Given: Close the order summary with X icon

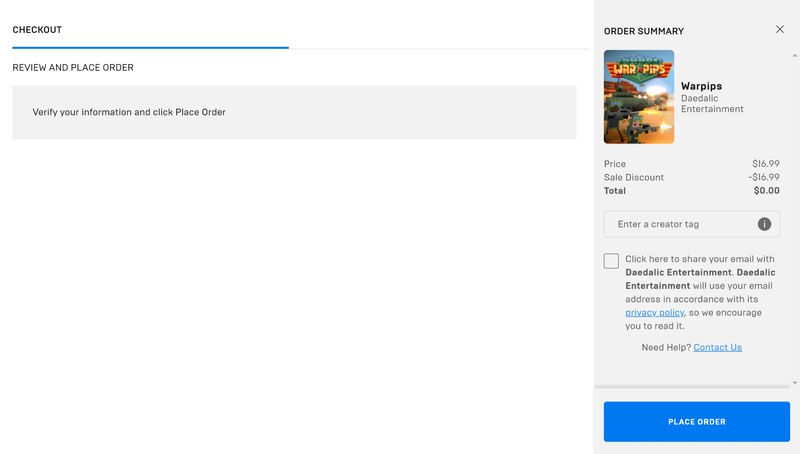Looking at the screenshot, I should pos(780,30).
